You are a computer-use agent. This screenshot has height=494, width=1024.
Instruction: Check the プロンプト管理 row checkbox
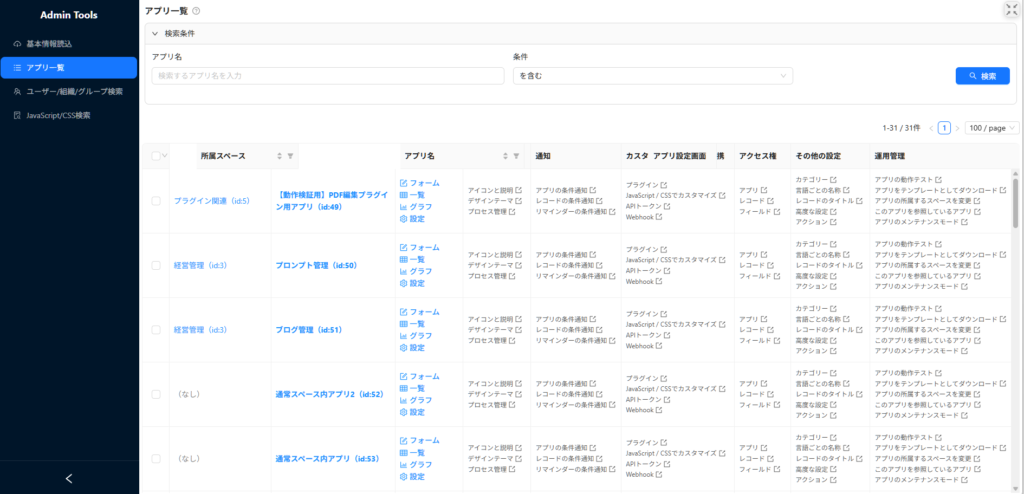[x=155, y=265]
